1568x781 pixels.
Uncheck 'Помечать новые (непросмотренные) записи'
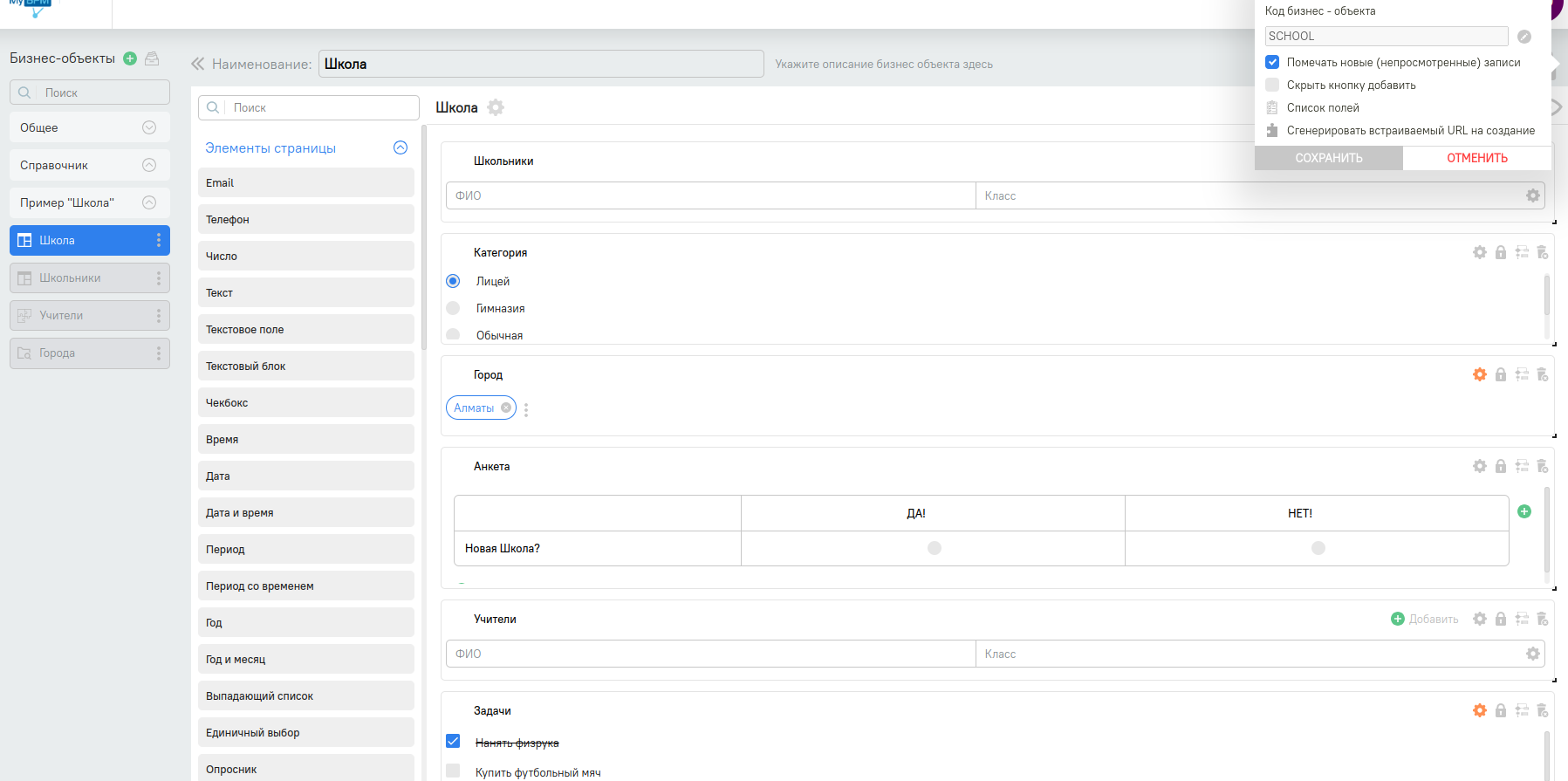1272,62
